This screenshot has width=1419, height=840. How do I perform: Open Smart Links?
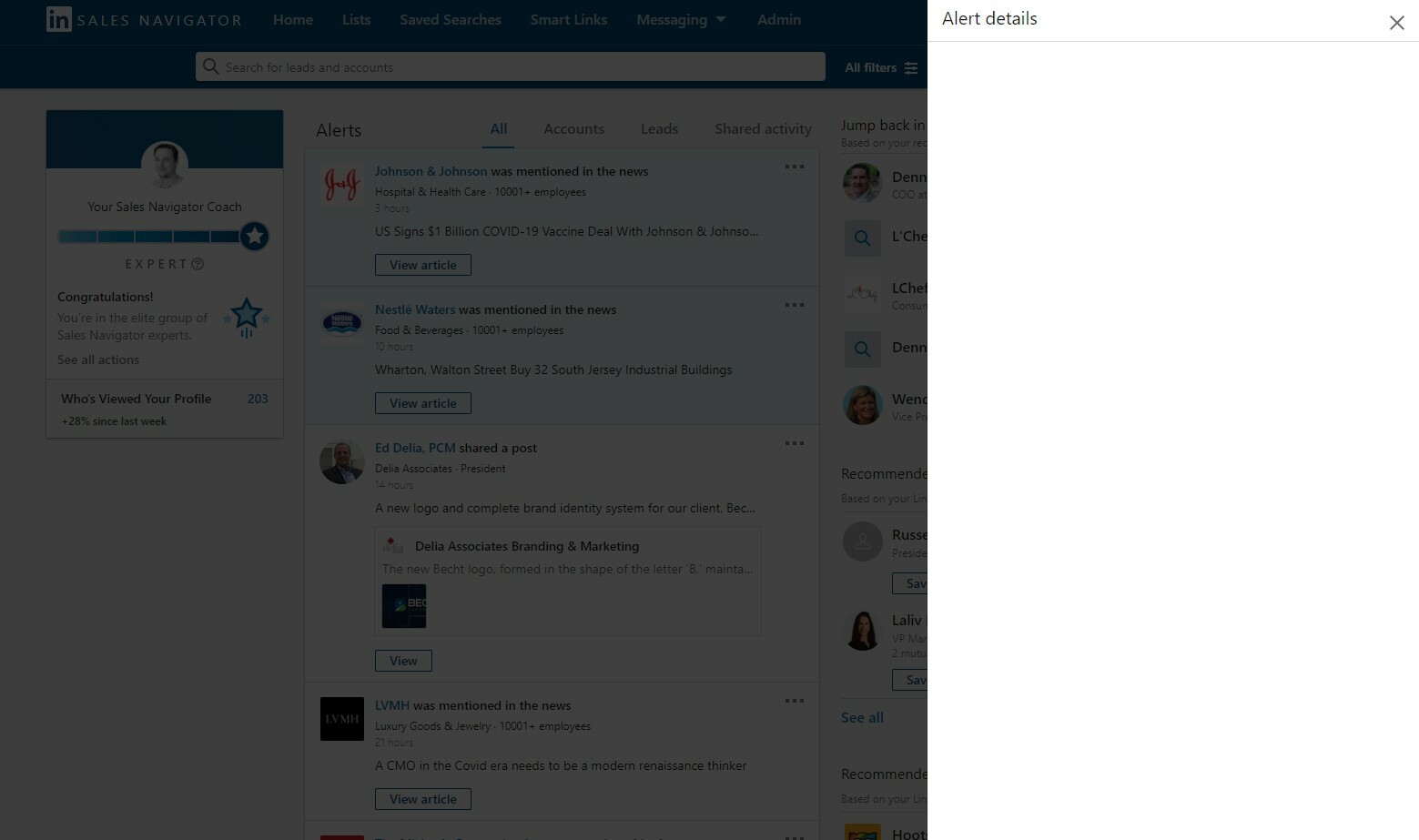(569, 19)
